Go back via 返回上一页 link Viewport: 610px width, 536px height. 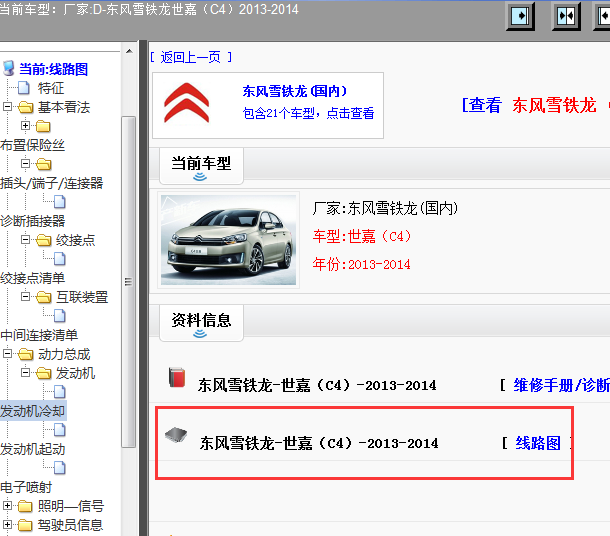[191, 58]
